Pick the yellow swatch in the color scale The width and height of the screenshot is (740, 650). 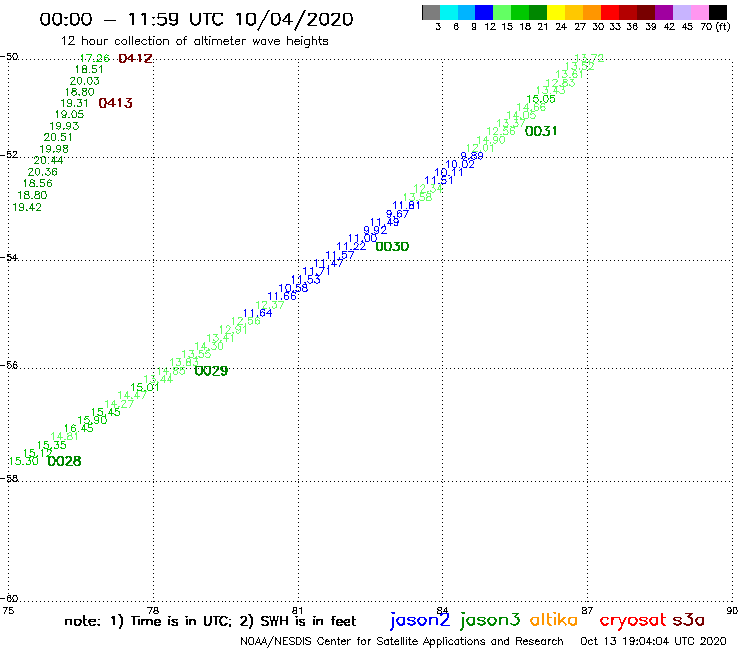click(556, 12)
